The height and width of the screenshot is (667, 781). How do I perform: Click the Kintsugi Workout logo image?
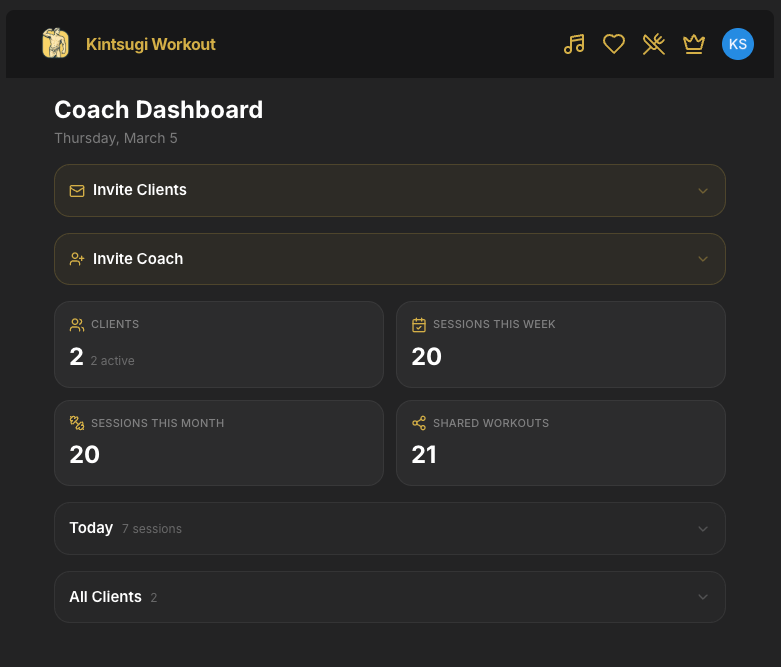coord(55,44)
